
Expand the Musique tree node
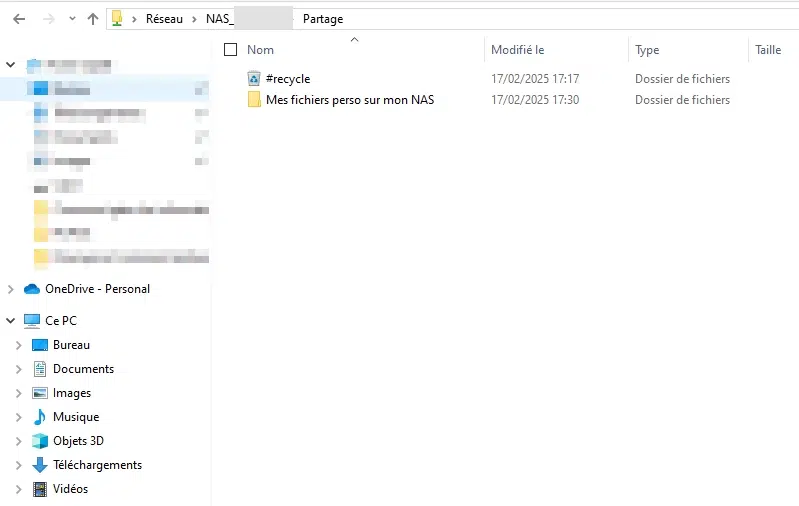click(19, 417)
